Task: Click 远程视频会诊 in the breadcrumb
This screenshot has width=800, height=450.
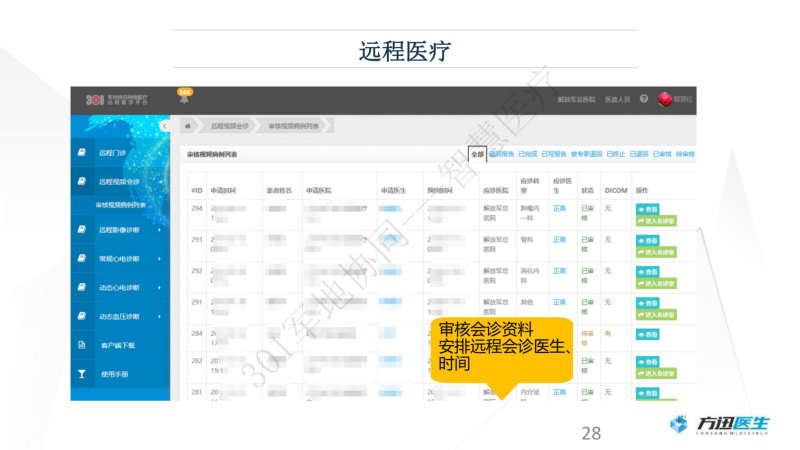Action: point(230,126)
